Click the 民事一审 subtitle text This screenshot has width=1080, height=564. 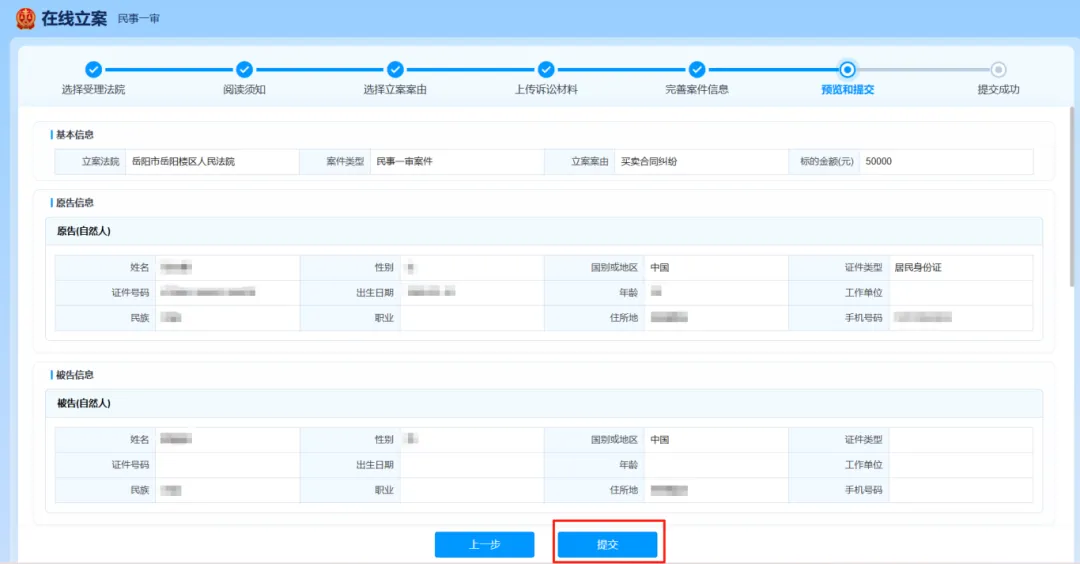tap(138, 19)
